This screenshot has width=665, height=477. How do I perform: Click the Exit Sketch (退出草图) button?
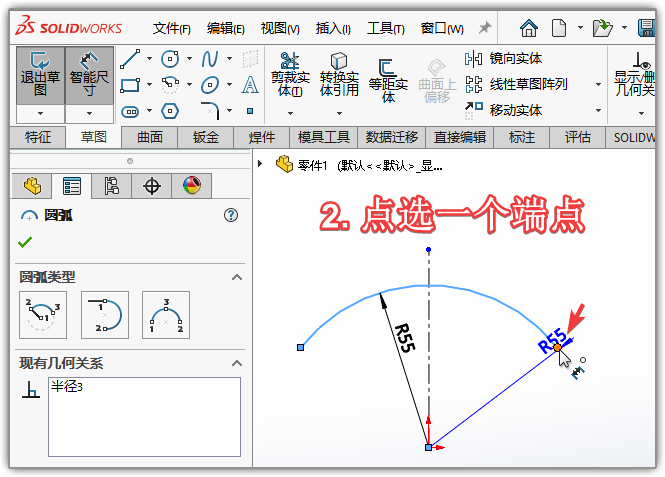pyautogui.click(x=41, y=75)
